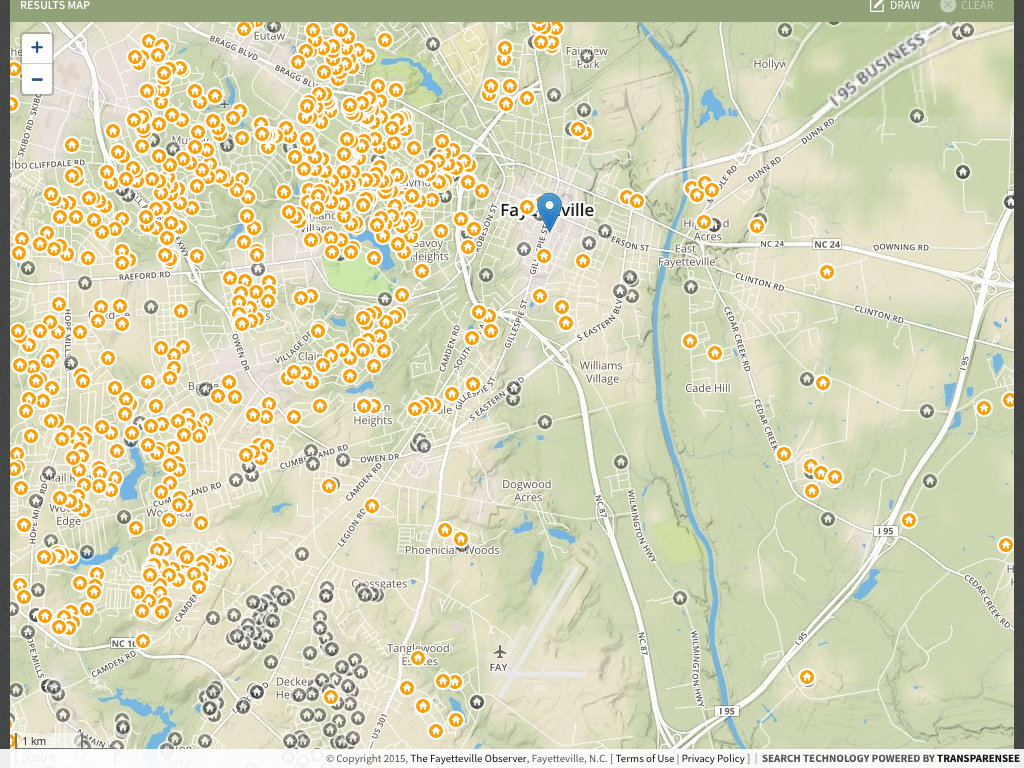Screen dimensions: 1024x768
Task: Select gray house marker beside Hollywood label
Action: pos(785,30)
